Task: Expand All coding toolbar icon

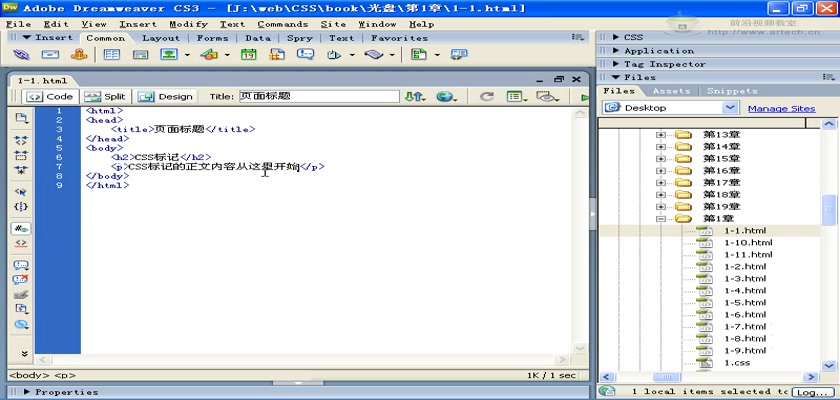Action: coord(21,170)
